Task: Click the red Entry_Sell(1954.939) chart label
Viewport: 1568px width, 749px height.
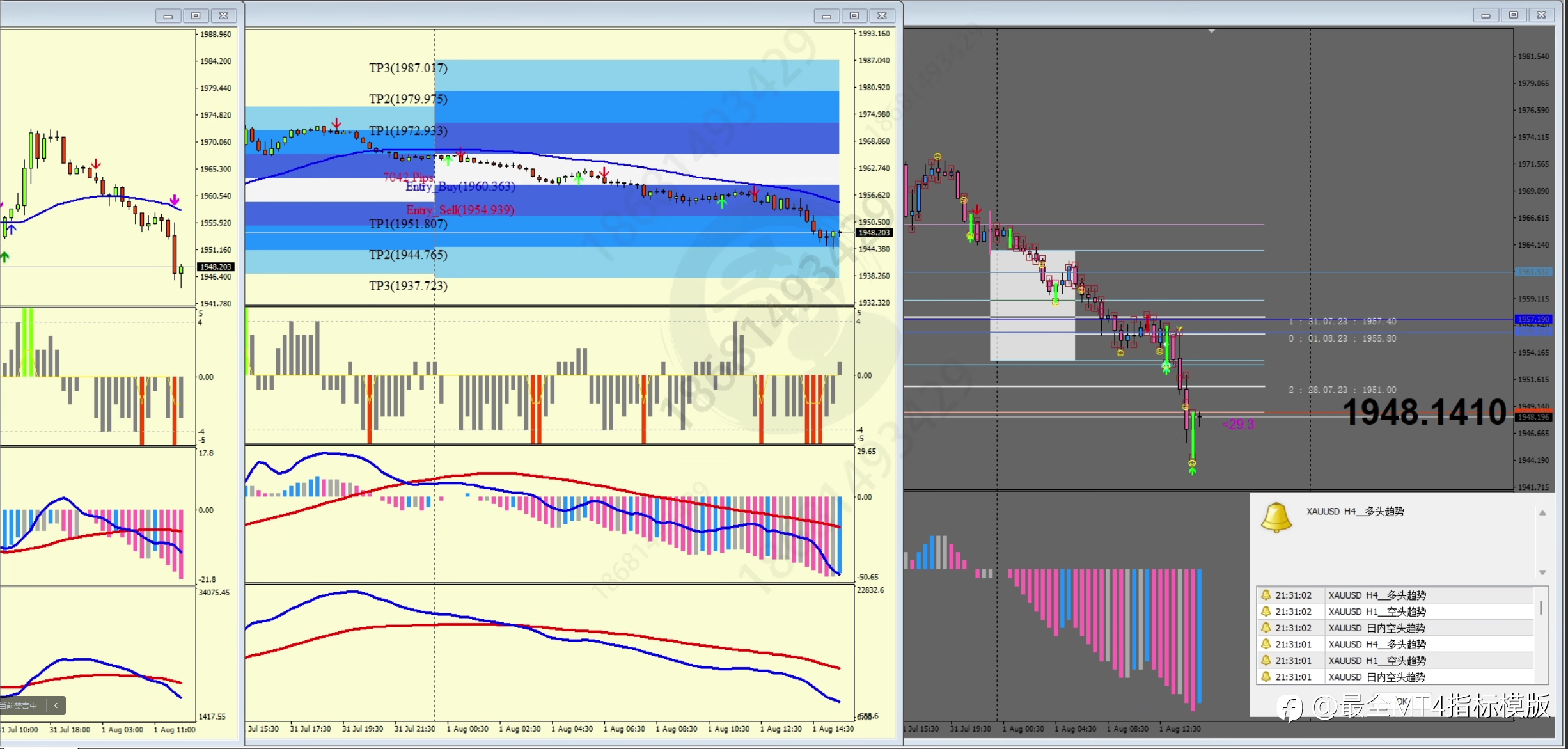Action: pyautogui.click(x=460, y=210)
